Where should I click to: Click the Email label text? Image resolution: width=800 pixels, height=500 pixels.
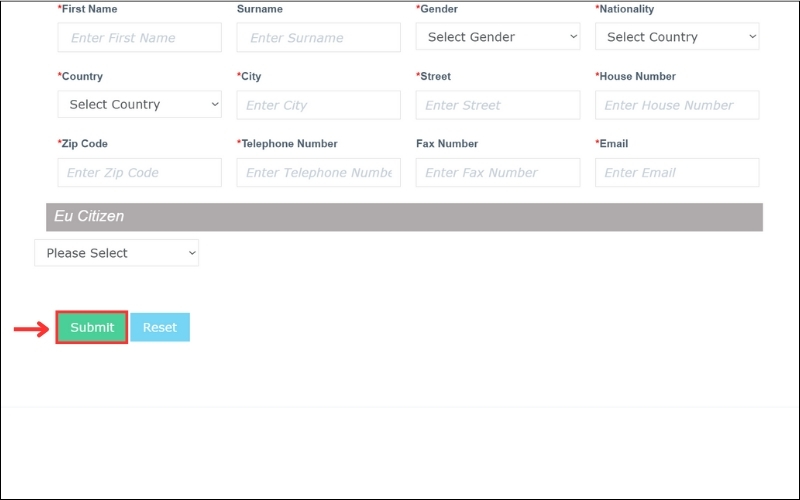(613, 144)
